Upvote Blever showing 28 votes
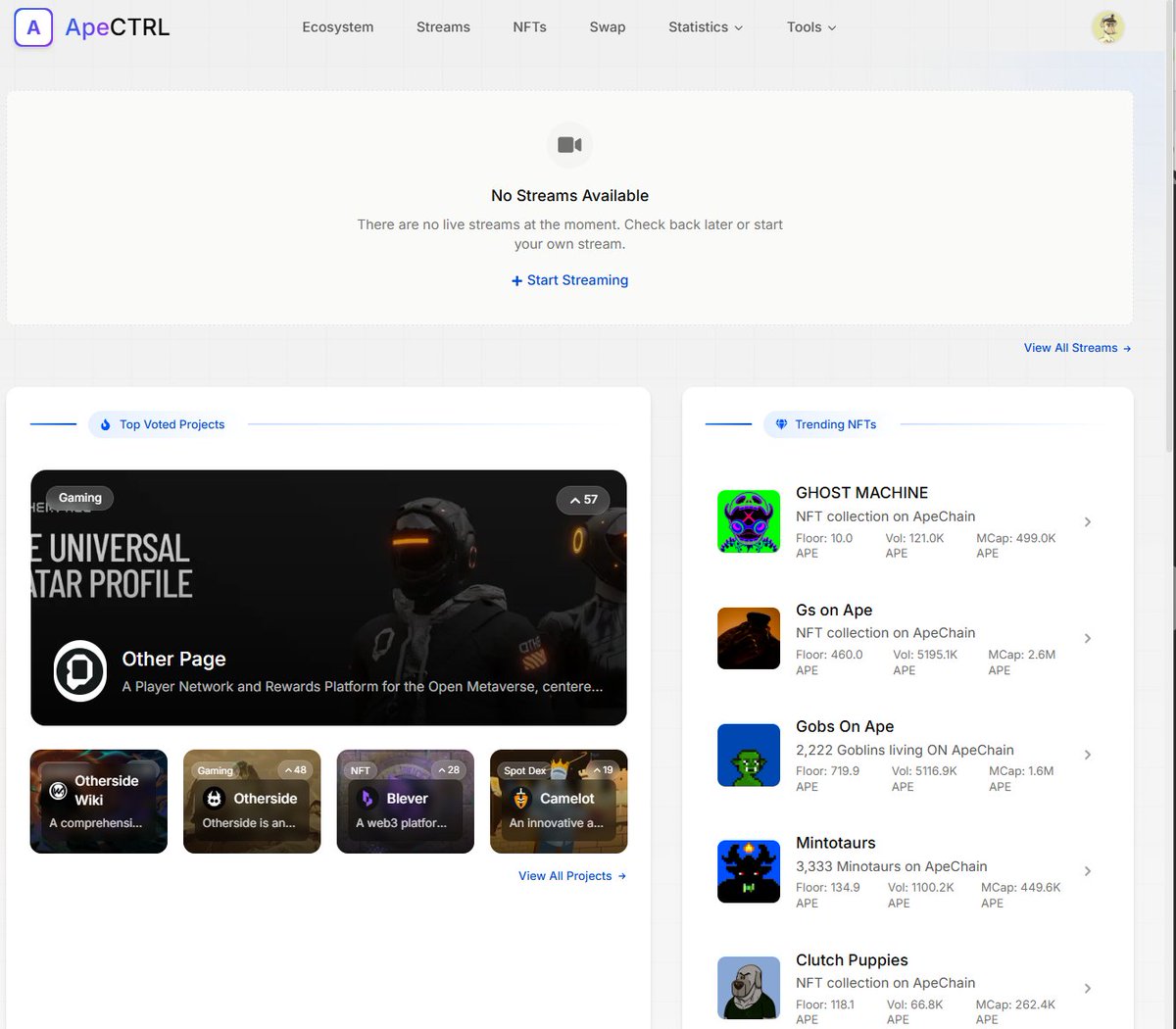1176x1029 pixels. pyautogui.click(x=449, y=769)
